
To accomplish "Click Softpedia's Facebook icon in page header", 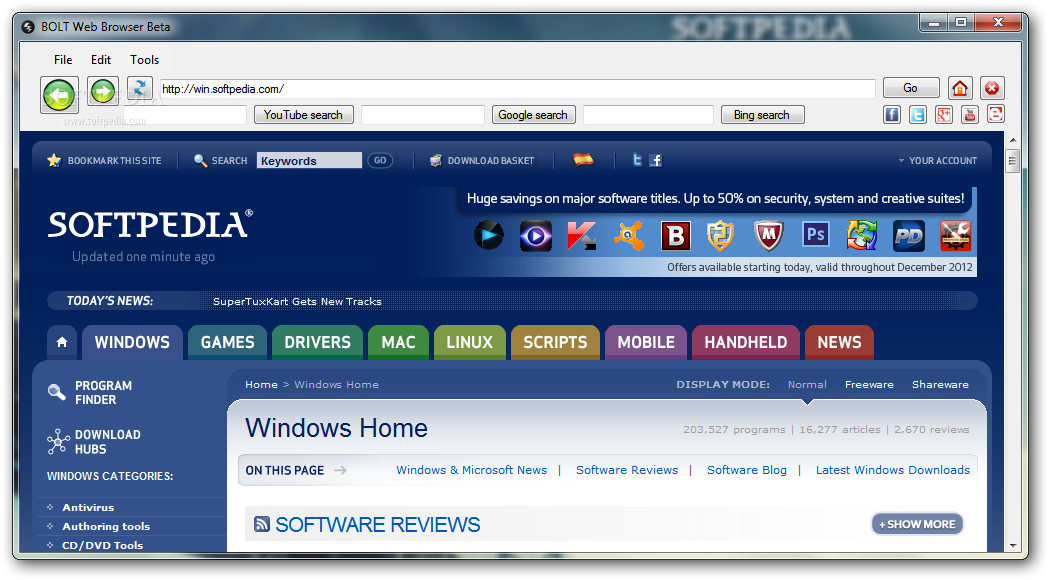I will coord(656,160).
